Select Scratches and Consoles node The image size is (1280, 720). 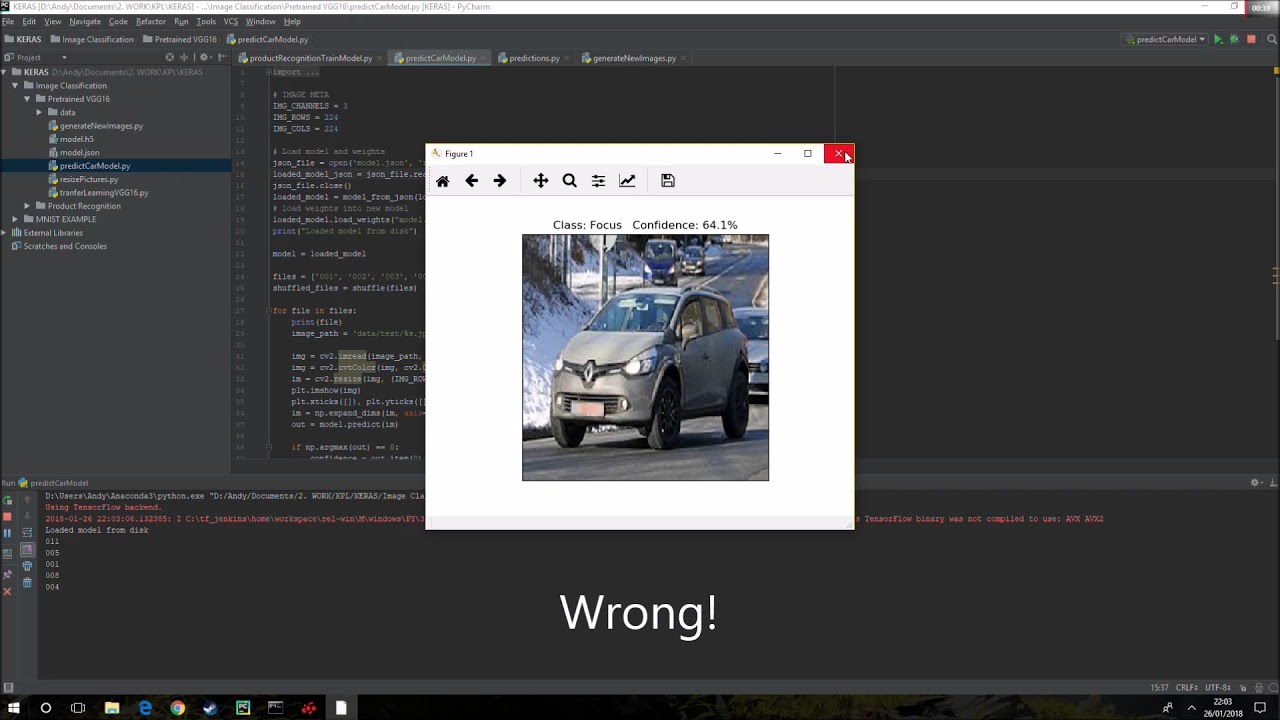(65, 246)
